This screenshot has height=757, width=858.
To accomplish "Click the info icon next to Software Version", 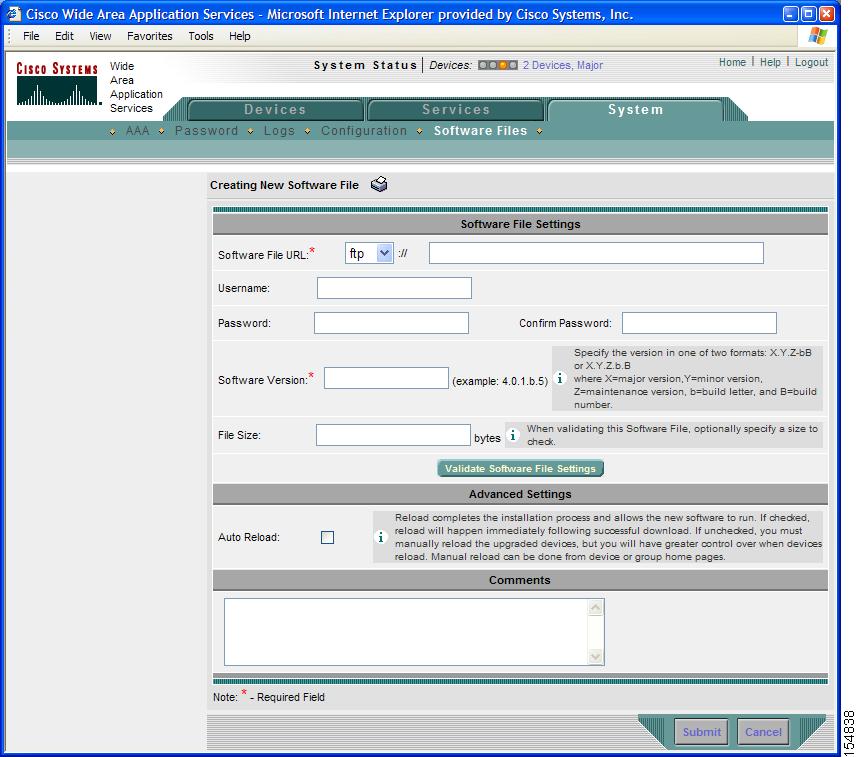I will [x=560, y=378].
